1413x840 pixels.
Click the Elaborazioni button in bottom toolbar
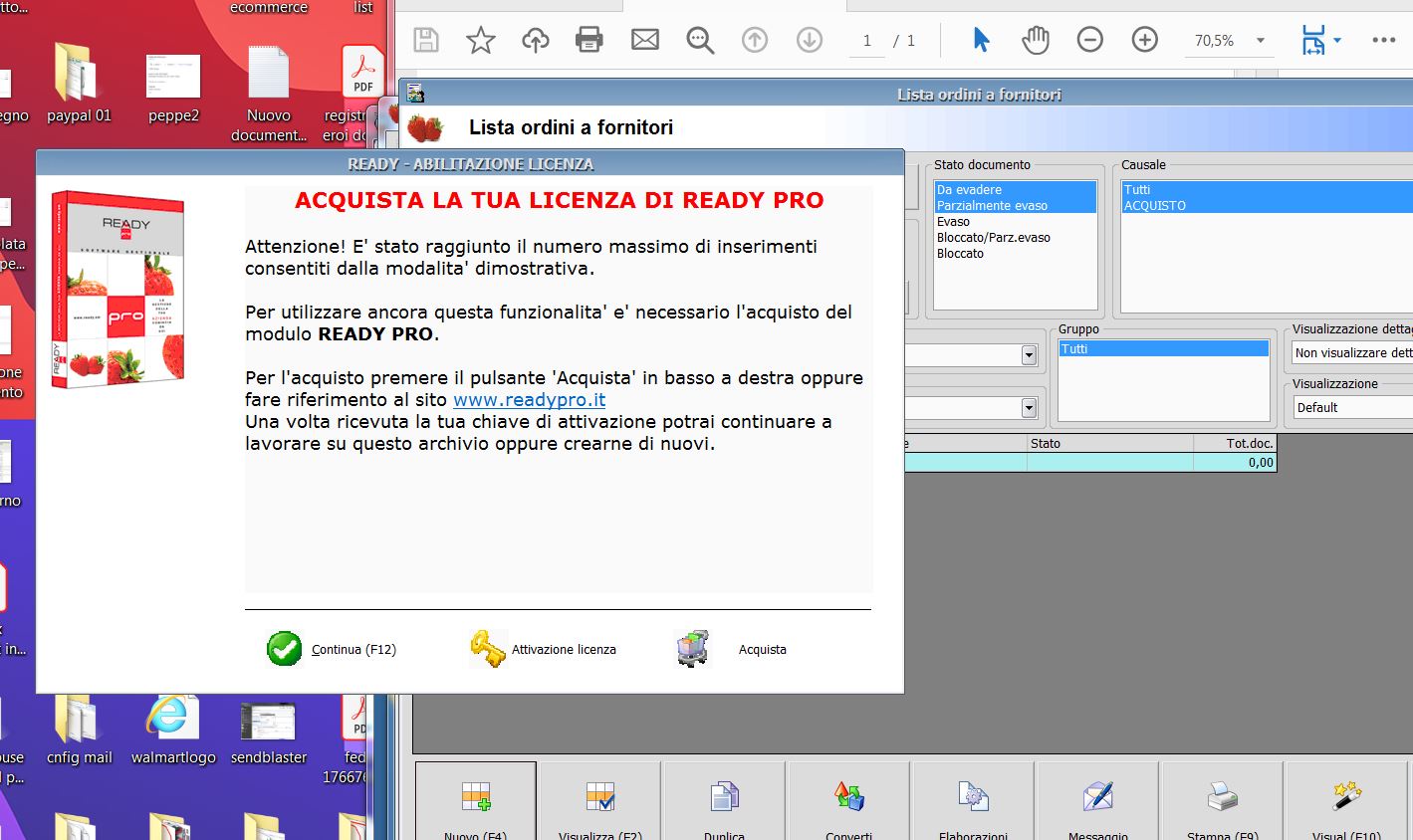(x=973, y=802)
